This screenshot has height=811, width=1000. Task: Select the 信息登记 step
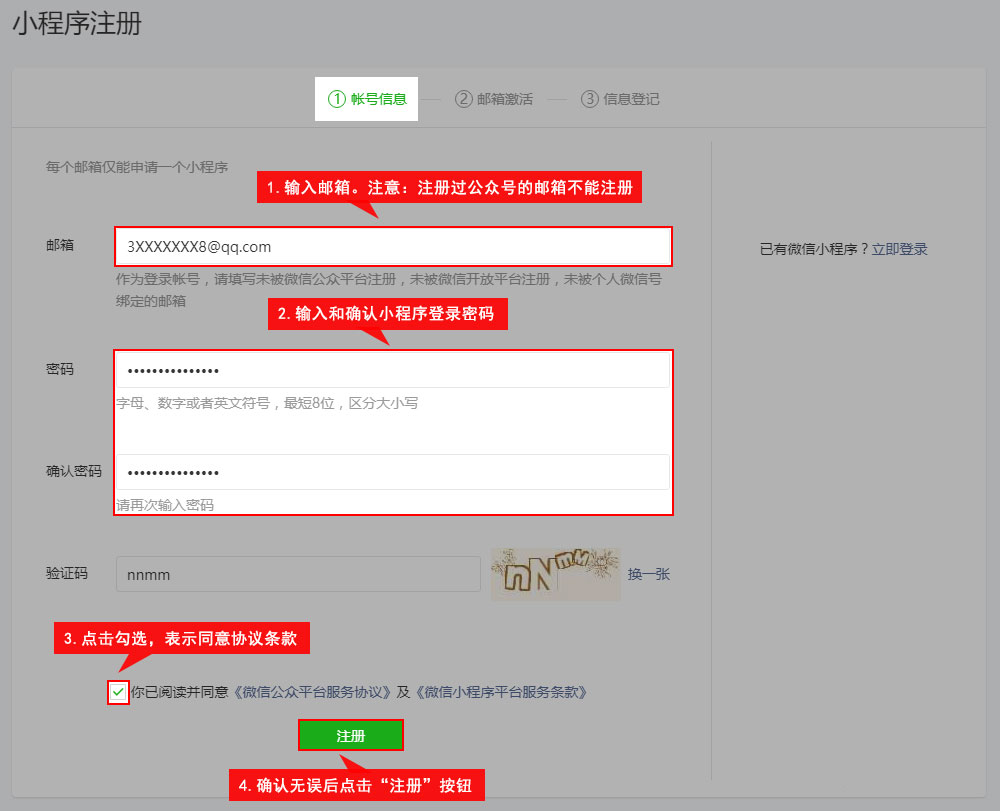tap(620, 99)
